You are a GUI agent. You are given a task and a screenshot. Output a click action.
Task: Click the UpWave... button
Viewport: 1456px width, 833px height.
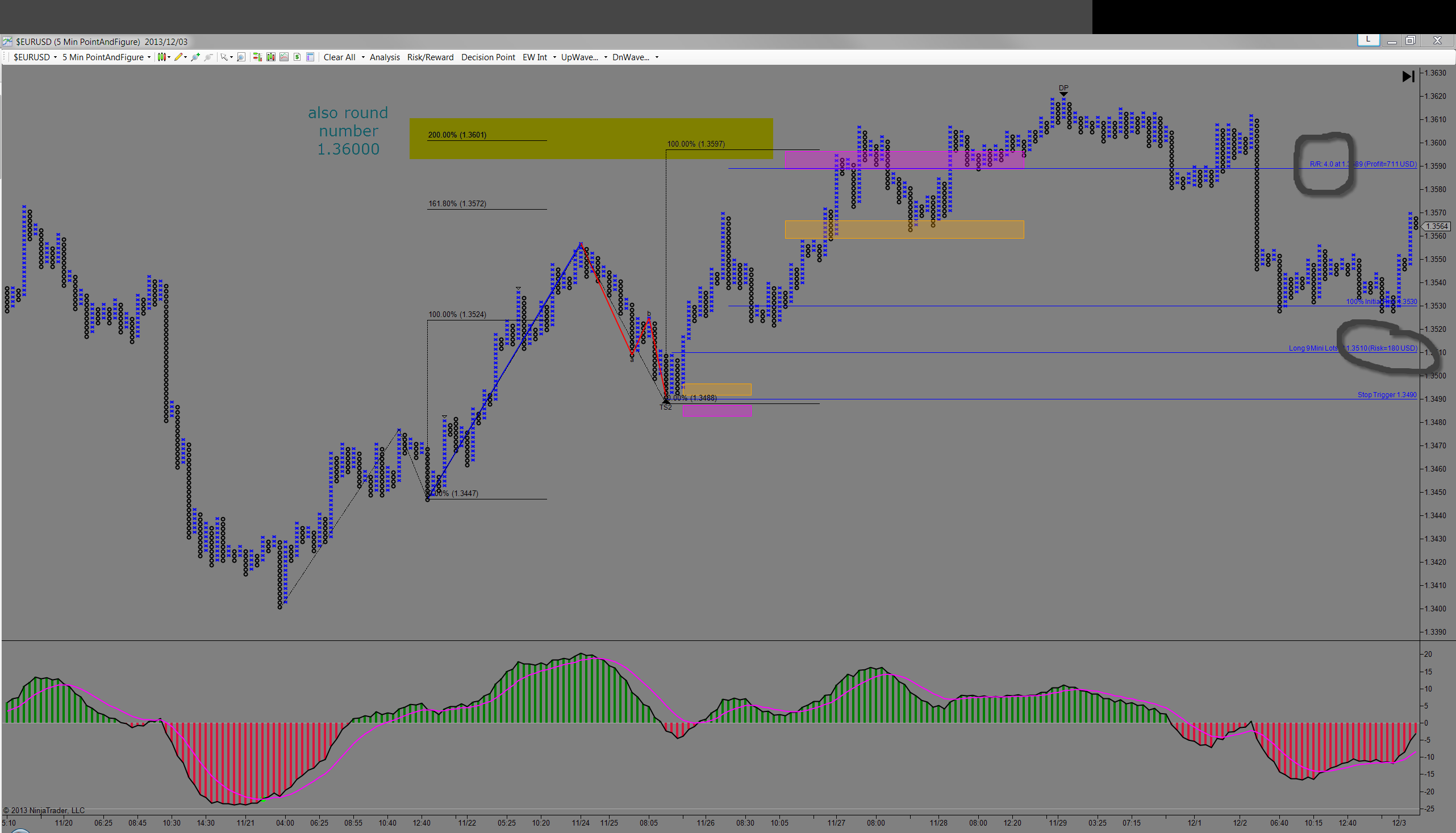pyautogui.click(x=579, y=57)
